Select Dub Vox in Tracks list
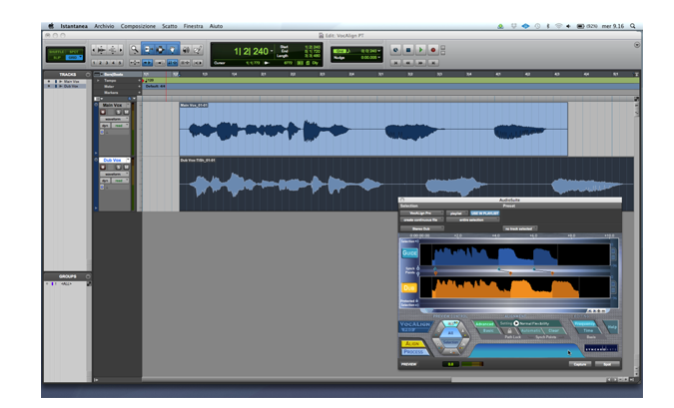This screenshot has height=408, width=674. (71, 86)
